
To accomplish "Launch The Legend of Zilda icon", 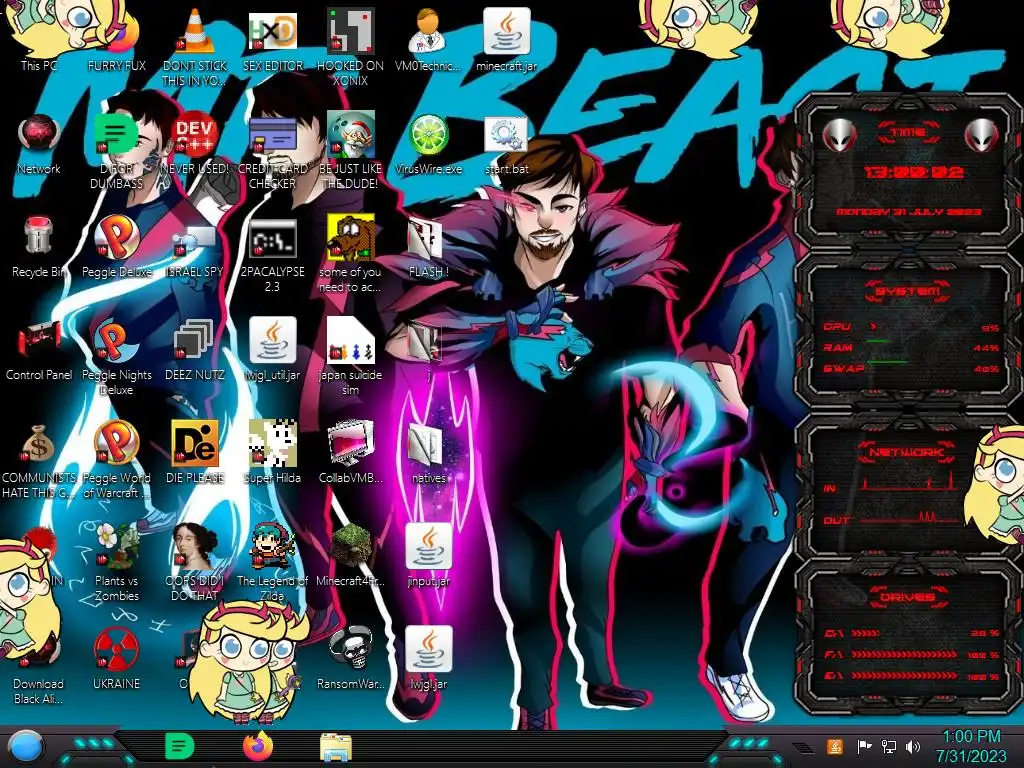I will coord(272,563).
